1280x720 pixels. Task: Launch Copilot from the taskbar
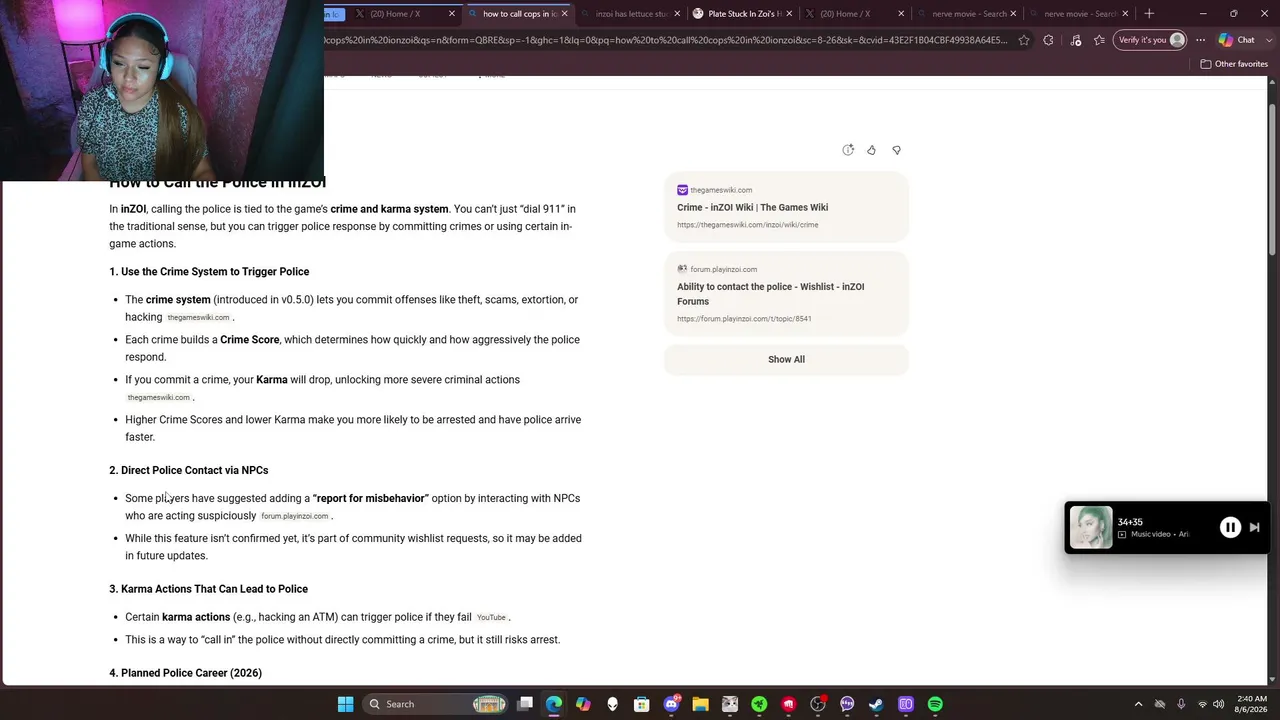click(x=583, y=704)
